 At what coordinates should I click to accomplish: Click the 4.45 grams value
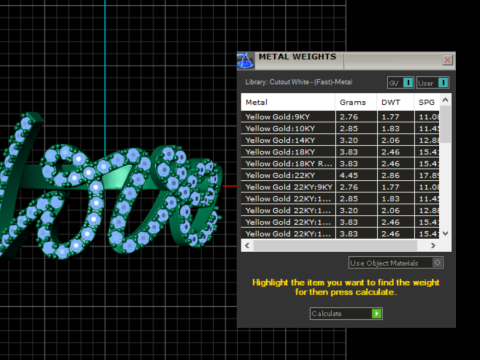349,175
